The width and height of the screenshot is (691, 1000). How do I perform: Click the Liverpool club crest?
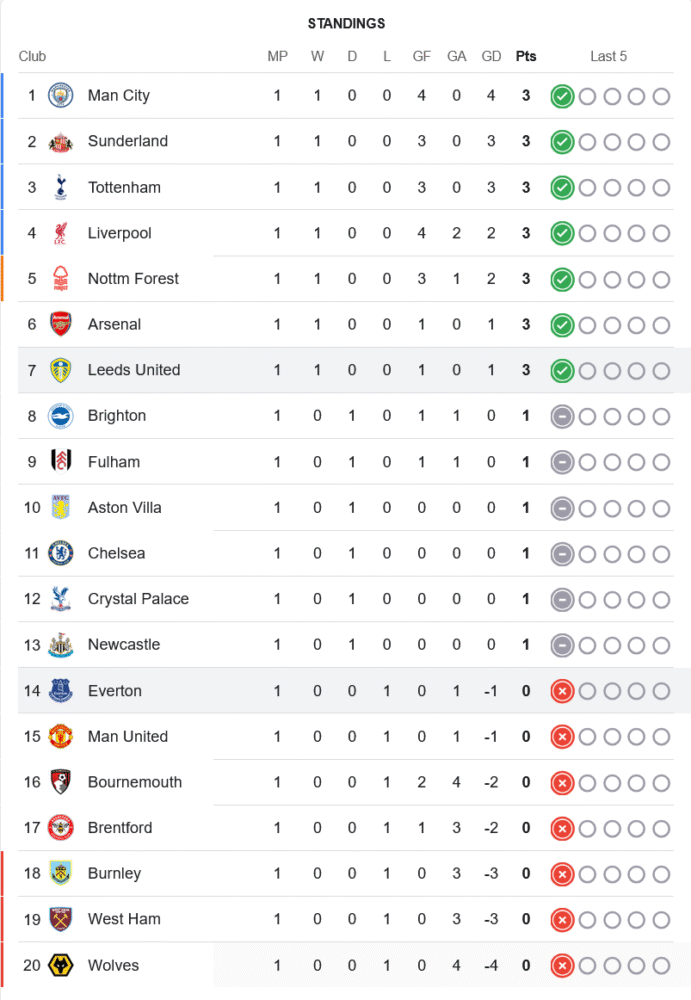click(61, 233)
